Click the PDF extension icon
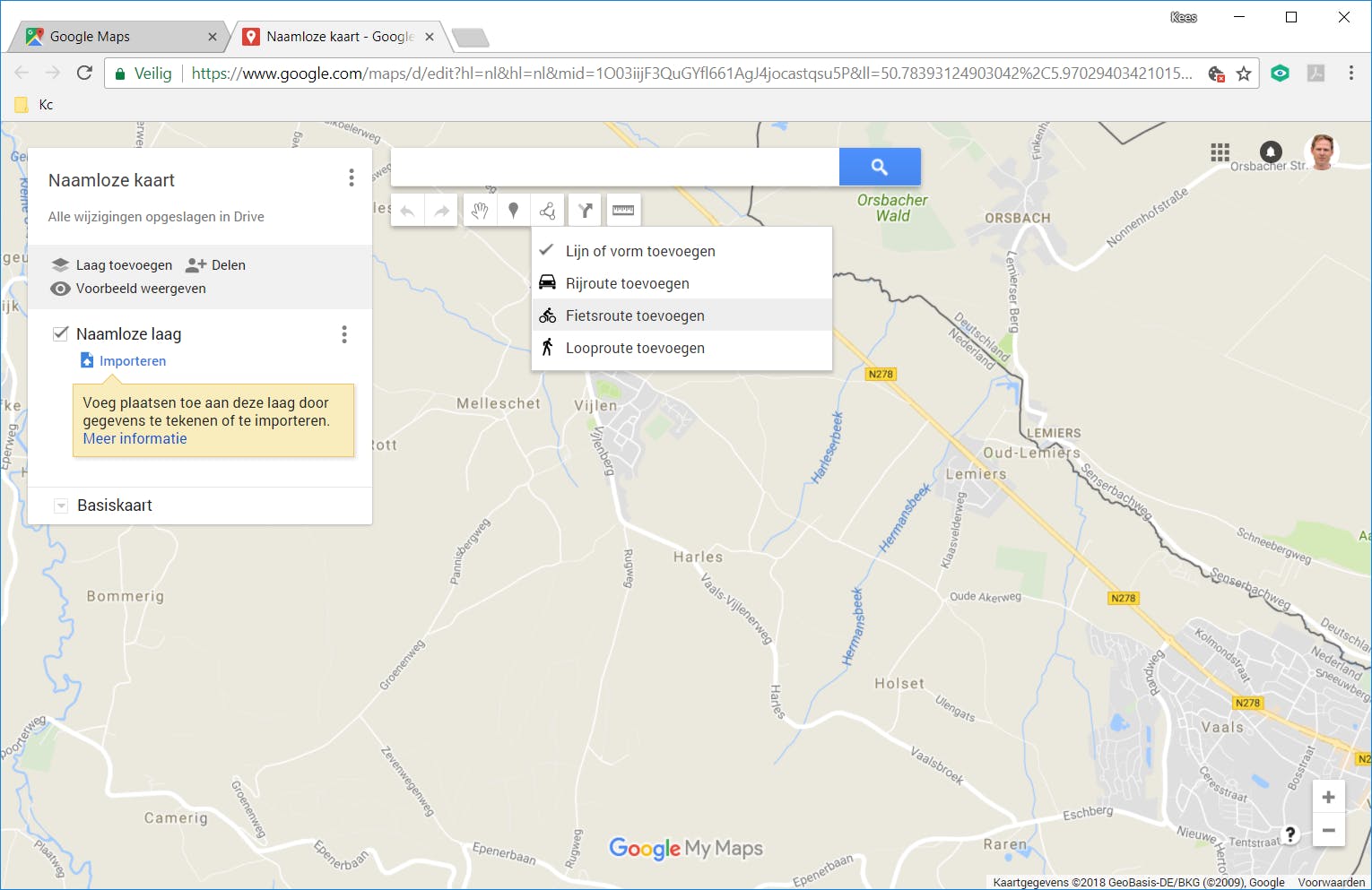 [1316, 73]
